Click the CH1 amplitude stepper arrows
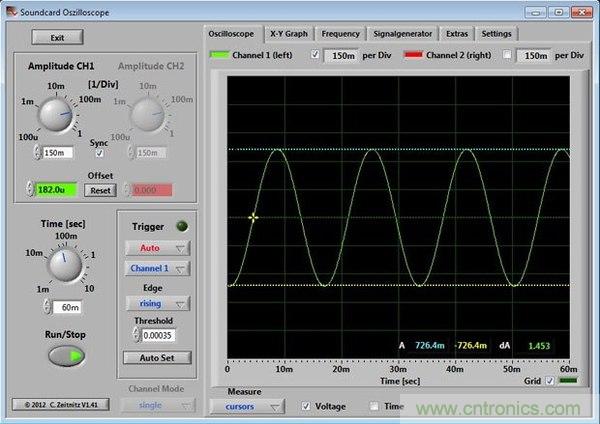 [x=37, y=153]
